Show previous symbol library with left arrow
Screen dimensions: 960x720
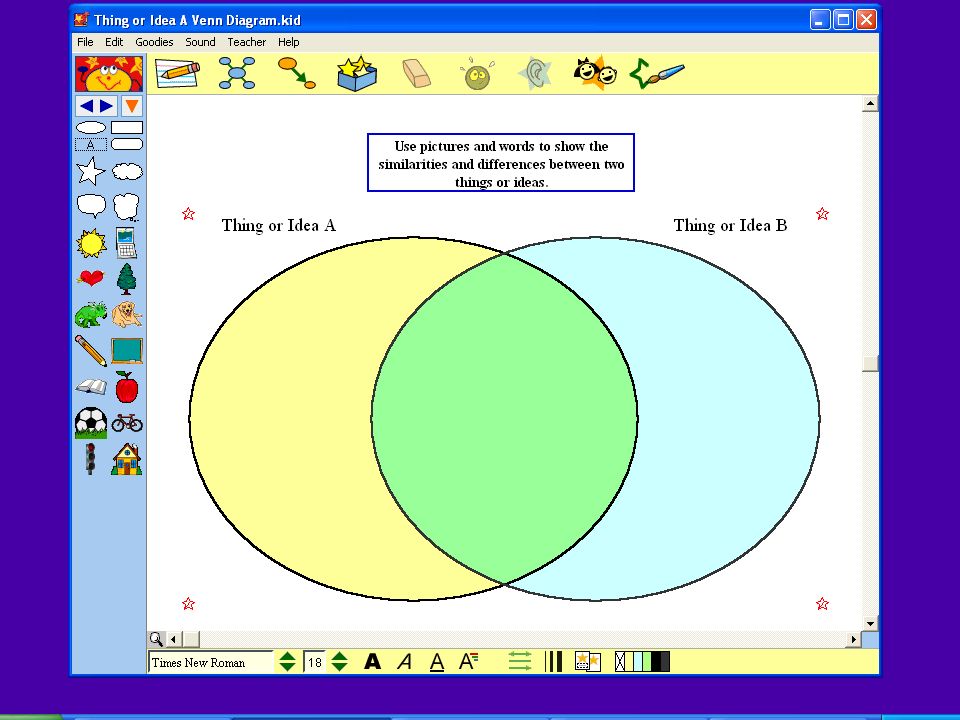point(86,106)
